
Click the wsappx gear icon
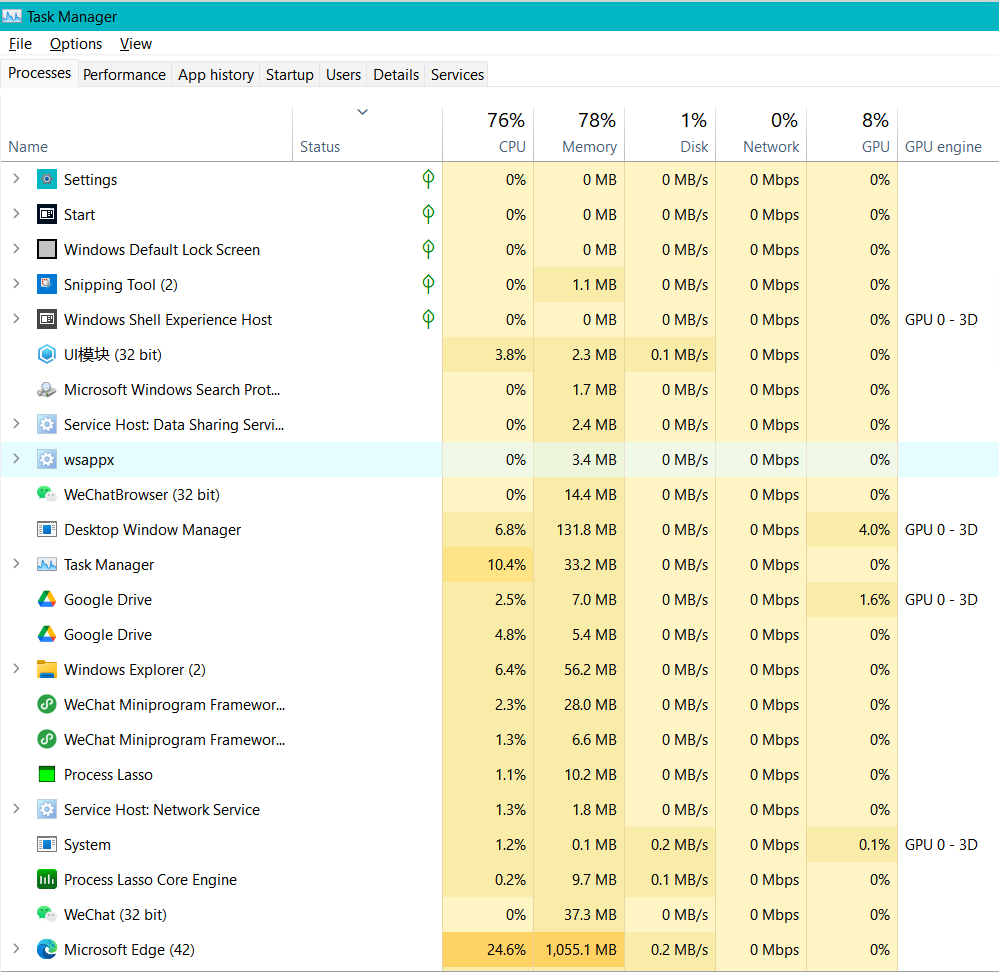click(47, 460)
